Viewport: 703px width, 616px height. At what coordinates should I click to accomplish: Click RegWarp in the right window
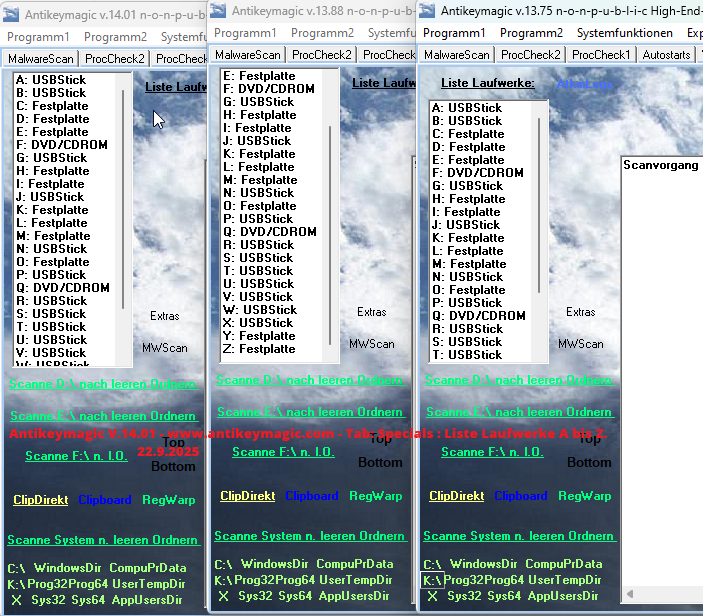coord(584,496)
